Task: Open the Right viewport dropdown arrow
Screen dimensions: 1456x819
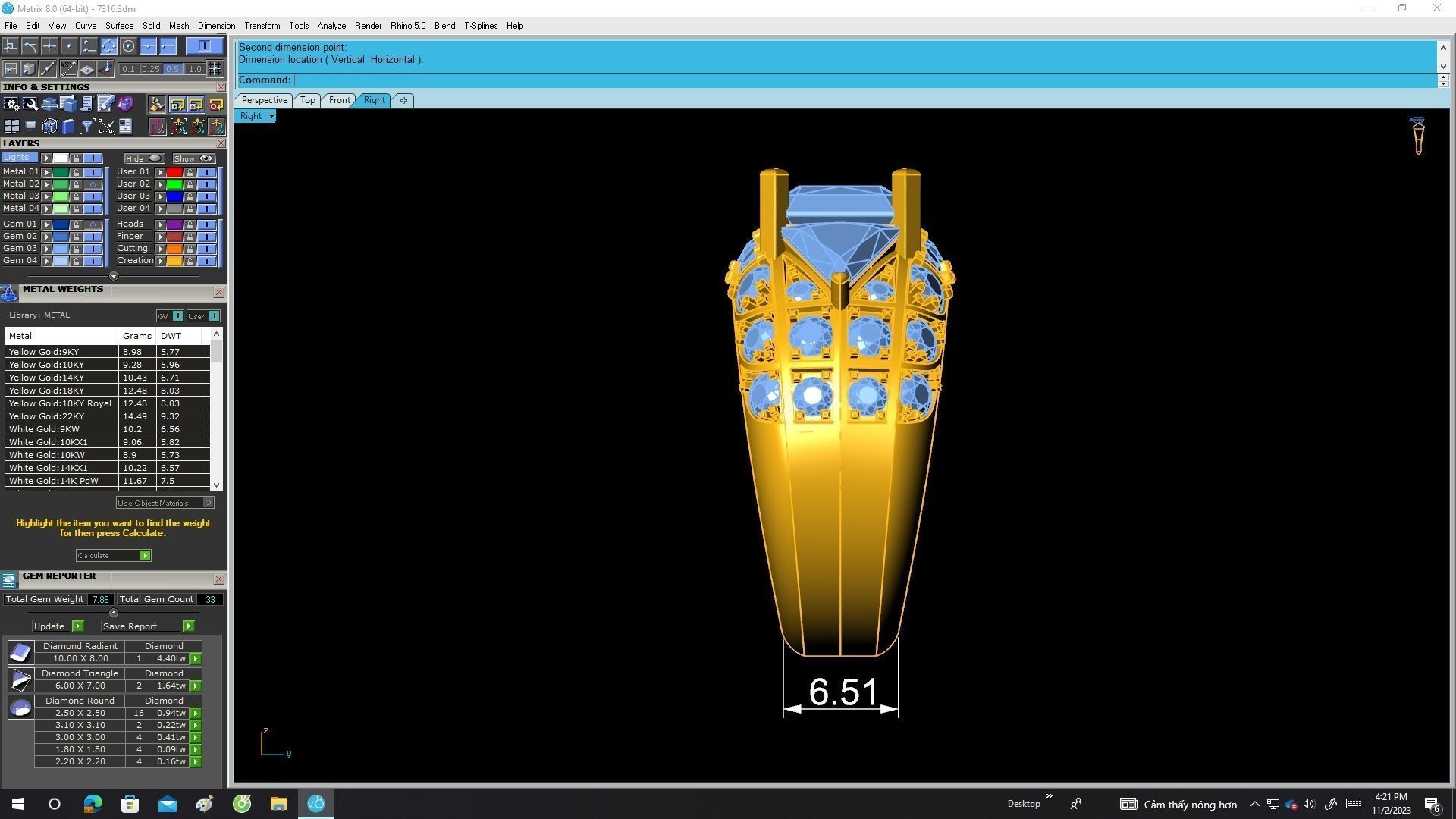Action: tap(271, 116)
